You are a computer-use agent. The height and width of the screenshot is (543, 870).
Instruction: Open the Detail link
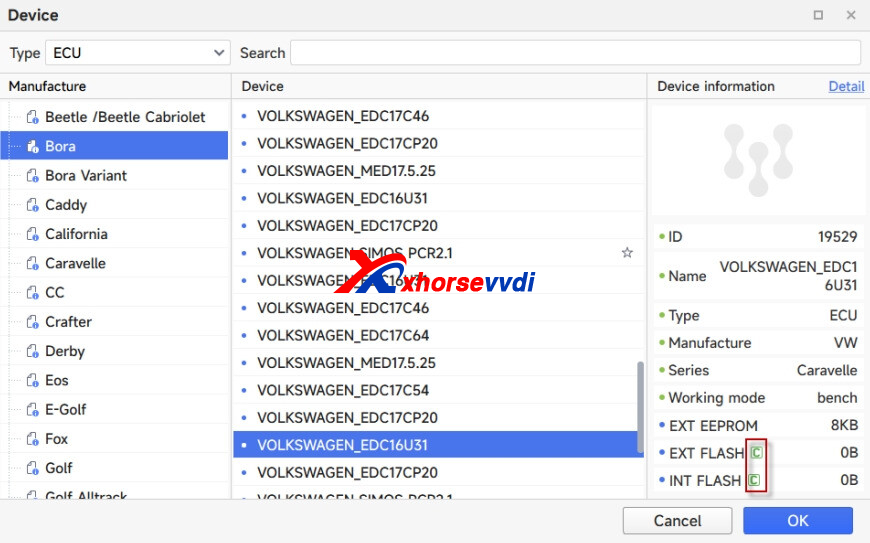(846, 87)
